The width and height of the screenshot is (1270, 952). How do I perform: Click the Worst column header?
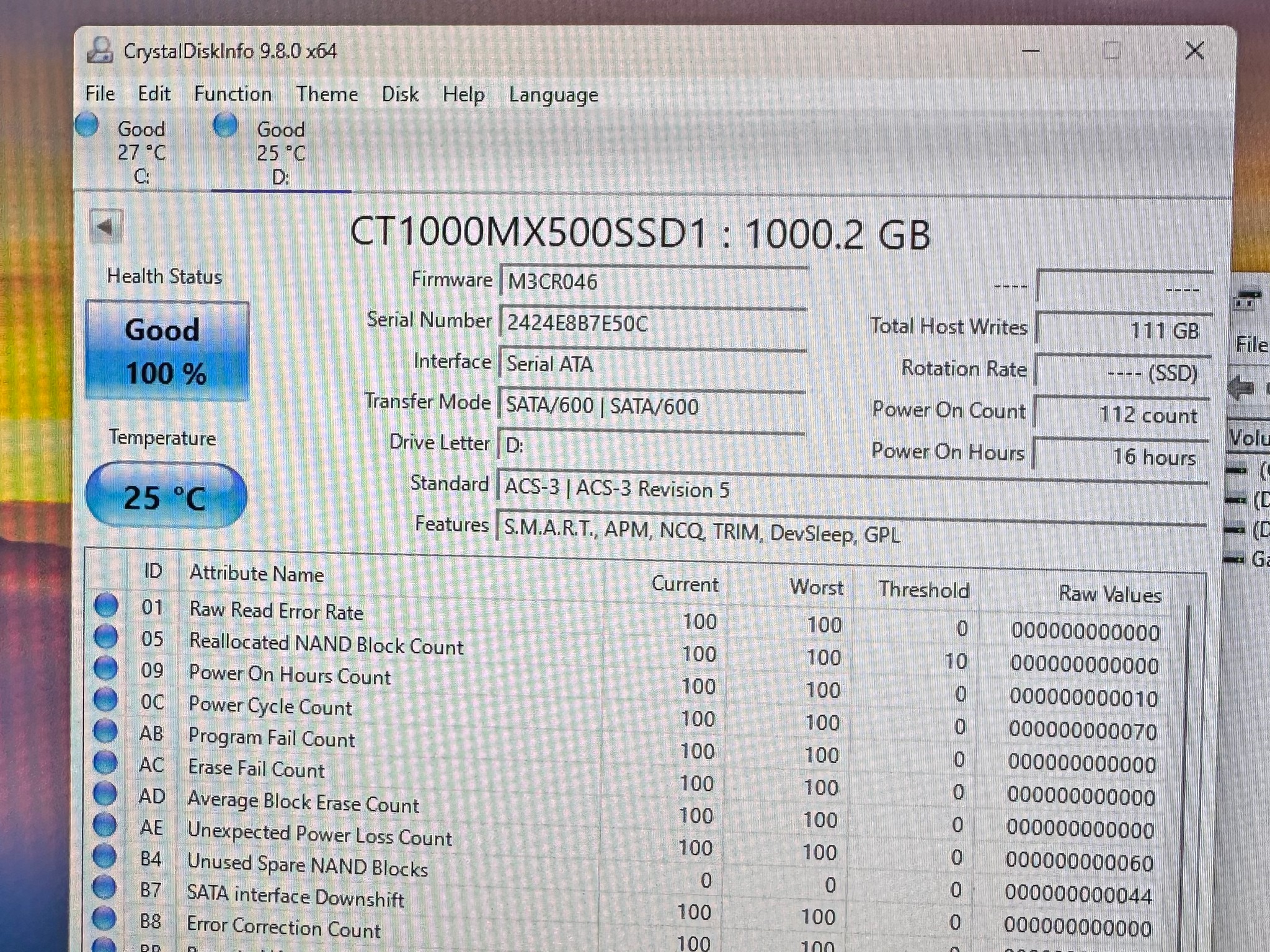pyautogui.click(x=816, y=587)
